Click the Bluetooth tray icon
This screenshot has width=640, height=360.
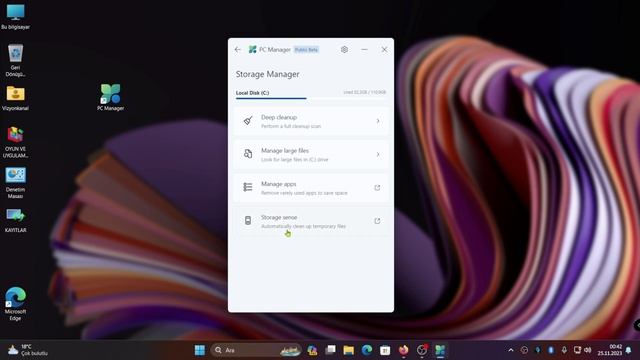coord(551,350)
